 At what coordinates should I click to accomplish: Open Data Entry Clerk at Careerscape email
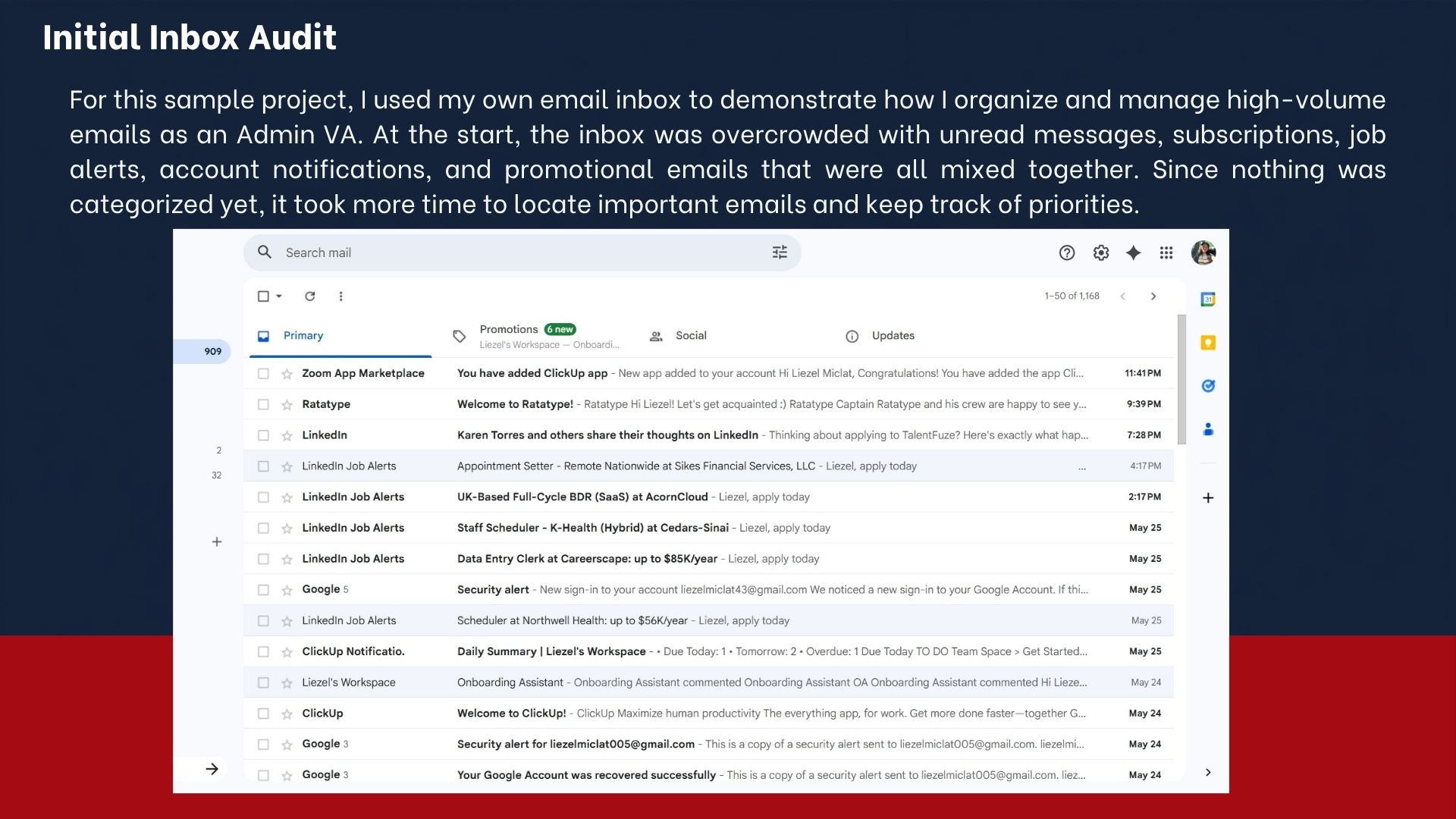click(x=708, y=559)
